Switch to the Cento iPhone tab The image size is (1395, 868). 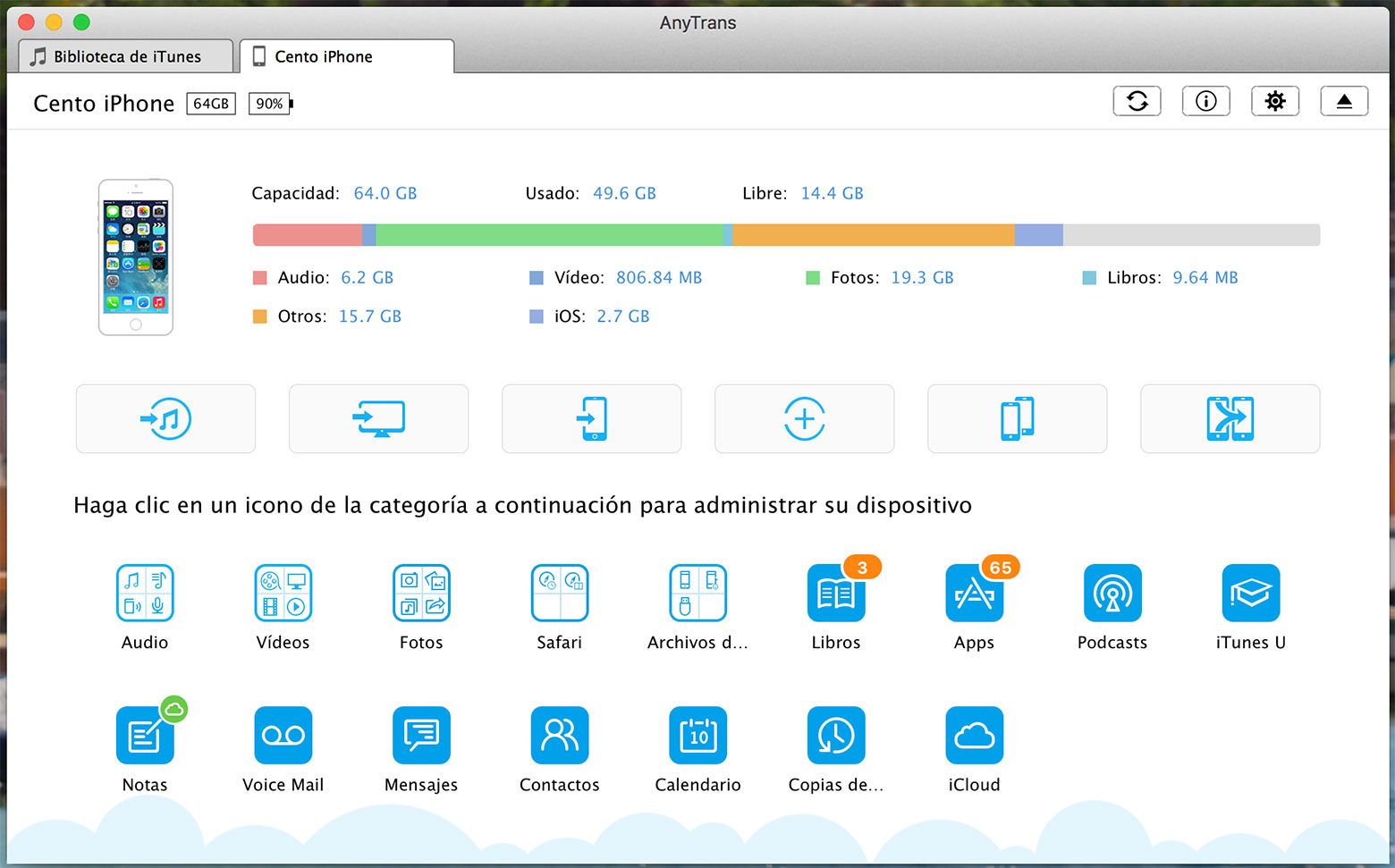click(347, 56)
